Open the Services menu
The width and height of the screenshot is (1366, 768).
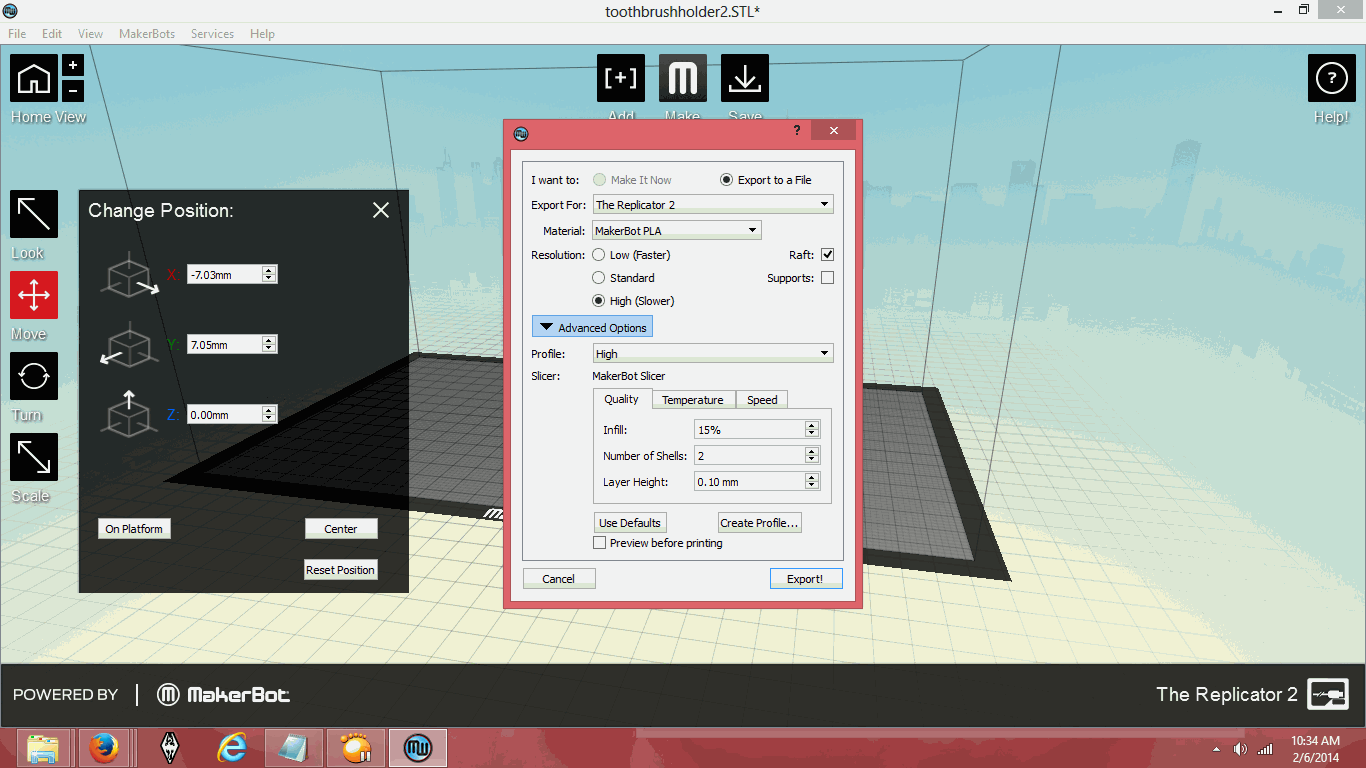click(212, 34)
